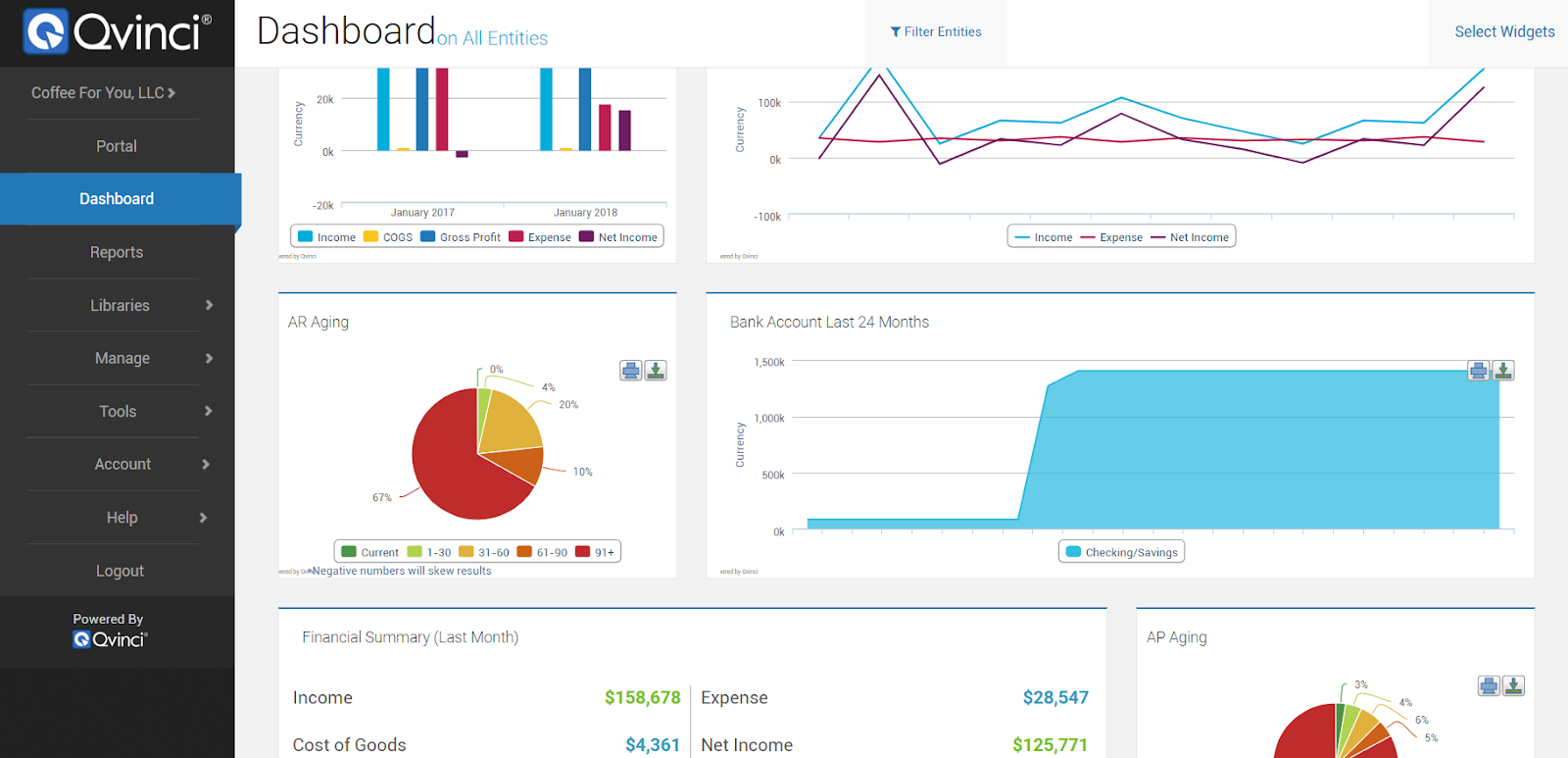Open the Account menu item
The width and height of the screenshot is (1568, 758).
click(122, 464)
